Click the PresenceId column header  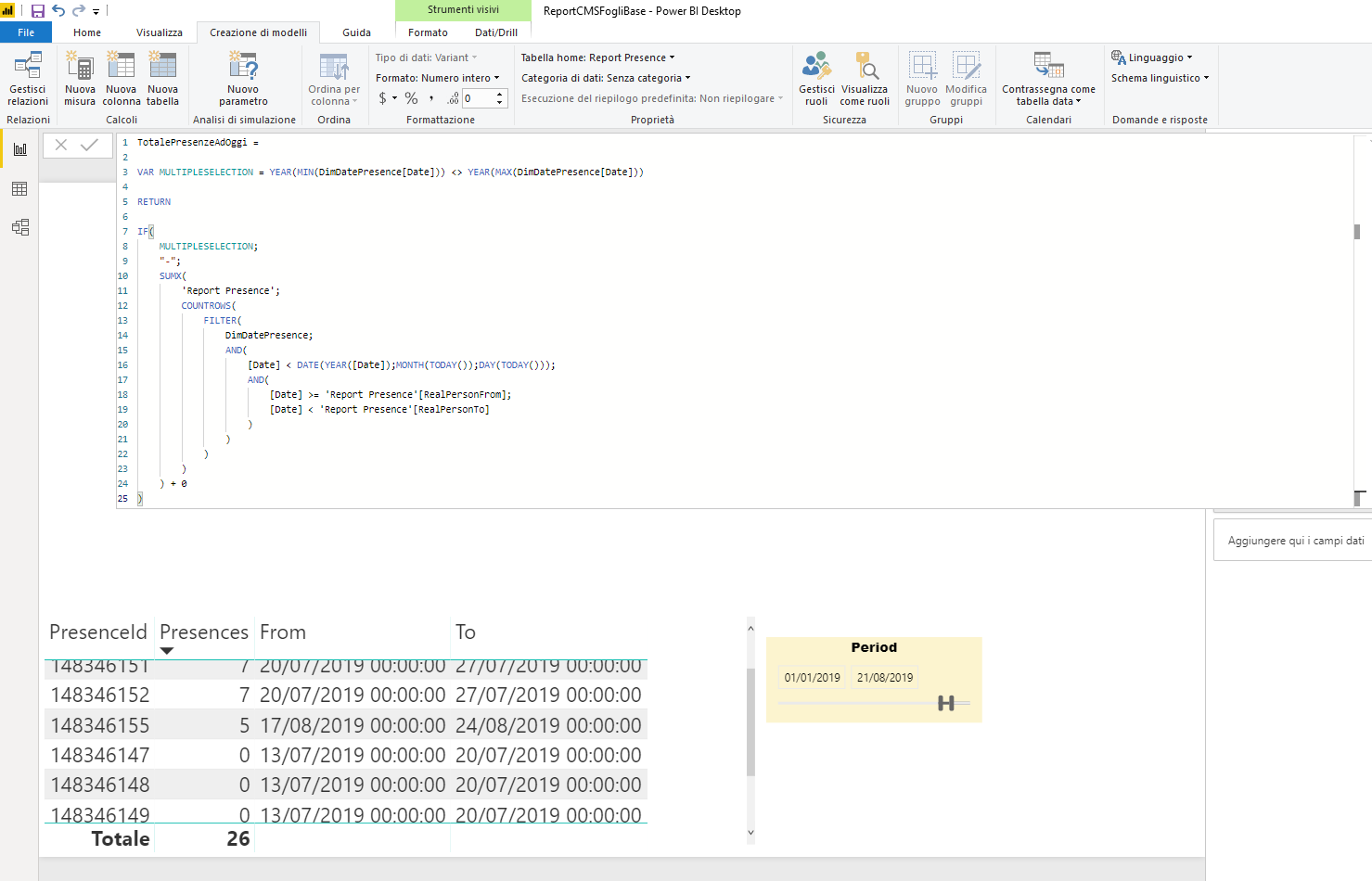tap(97, 632)
